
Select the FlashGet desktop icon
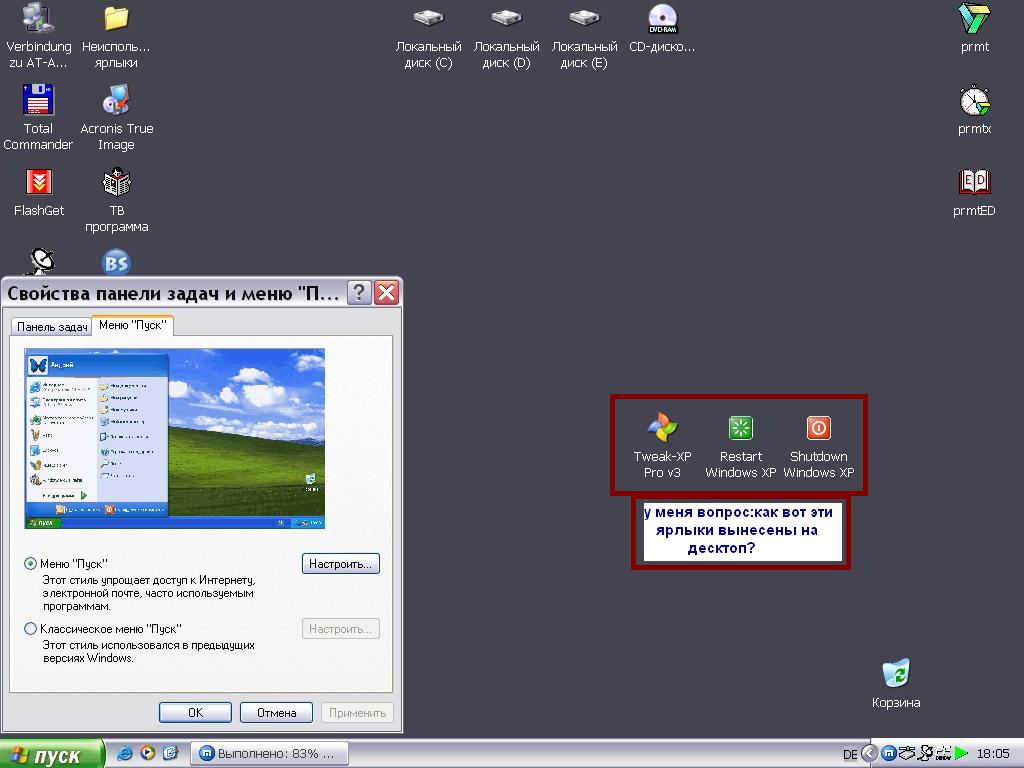(x=39, y=192)
